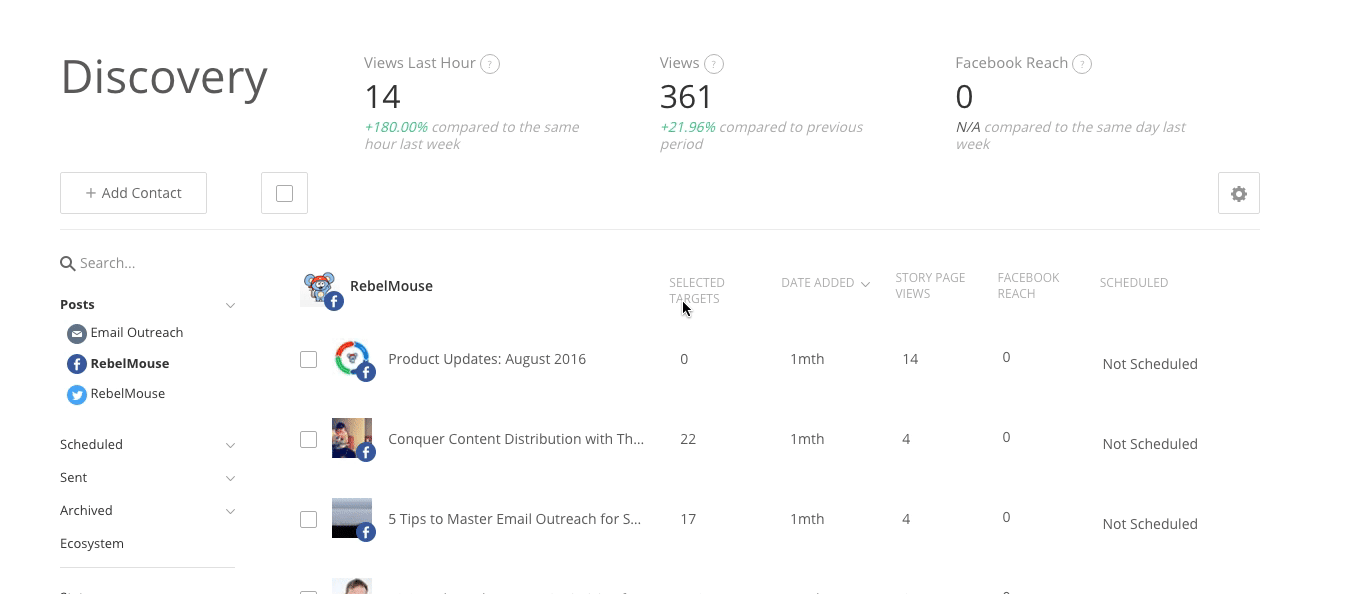
Task: Open the gear settings icon
Action: click(1238, 194)
